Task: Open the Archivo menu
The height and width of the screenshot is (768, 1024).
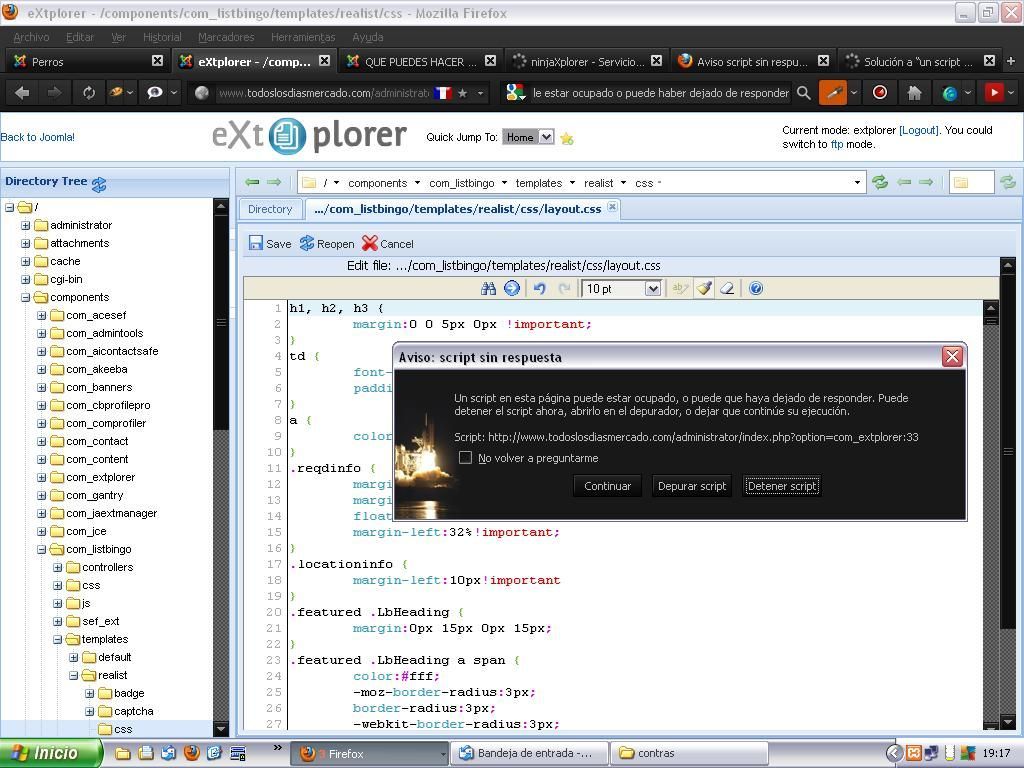Action: click(x=31, y=37)
